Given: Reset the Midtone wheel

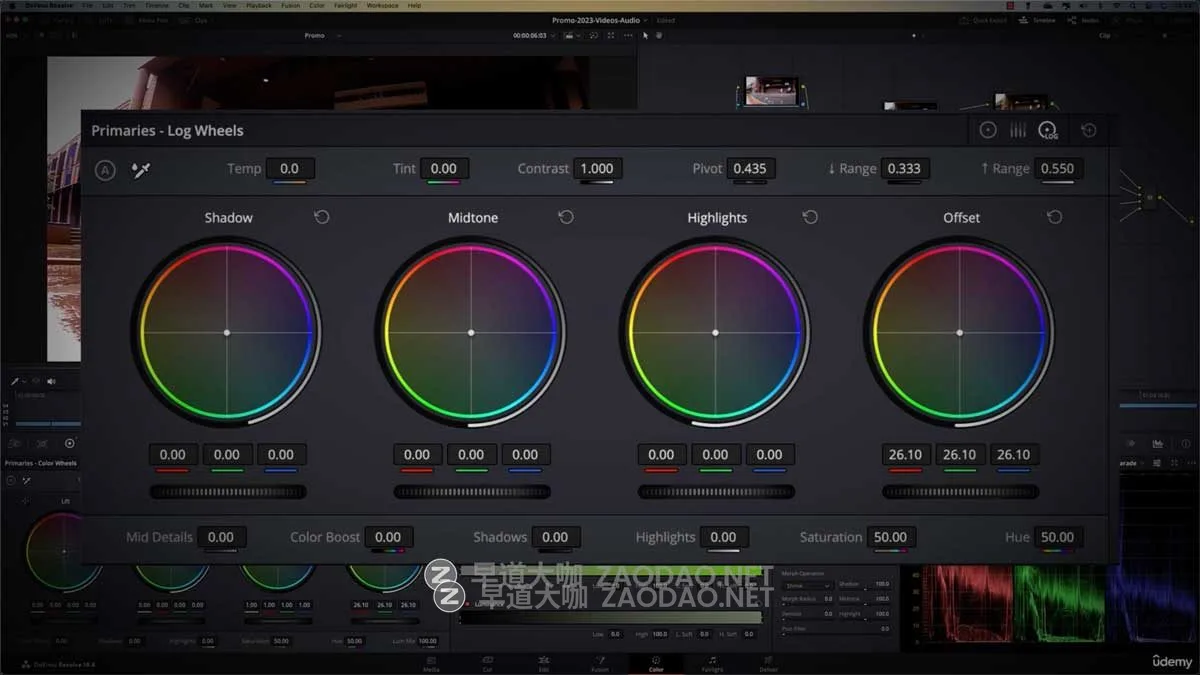Looking at the screenshot, I should 565,217.
